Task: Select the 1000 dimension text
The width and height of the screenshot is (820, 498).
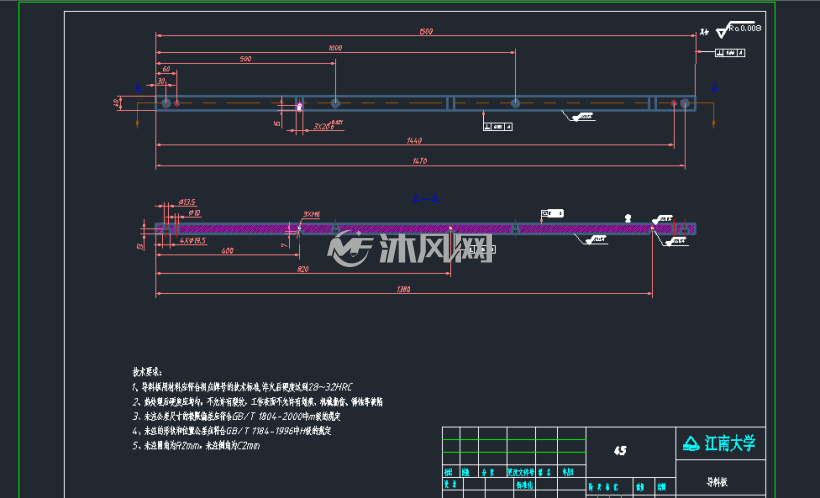Action: [x=335, y=48]
